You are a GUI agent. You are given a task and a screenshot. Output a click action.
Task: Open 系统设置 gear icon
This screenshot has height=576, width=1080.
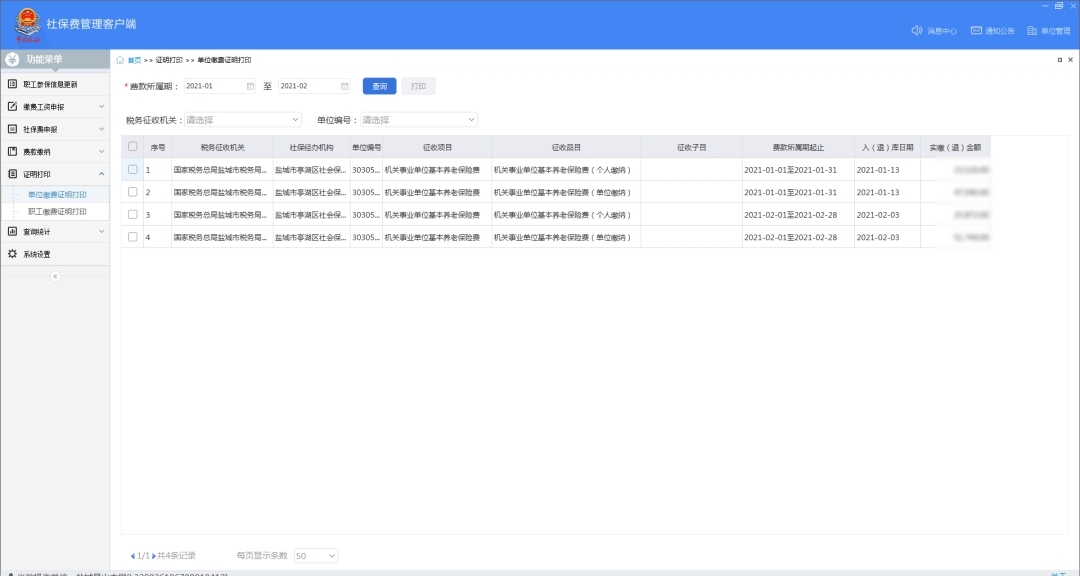pos(13,254)
